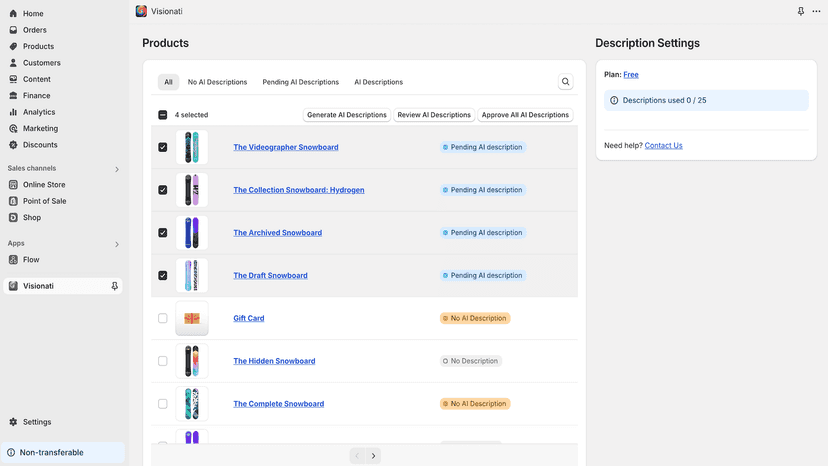Click the Discounts badge icon

point(13,145)
